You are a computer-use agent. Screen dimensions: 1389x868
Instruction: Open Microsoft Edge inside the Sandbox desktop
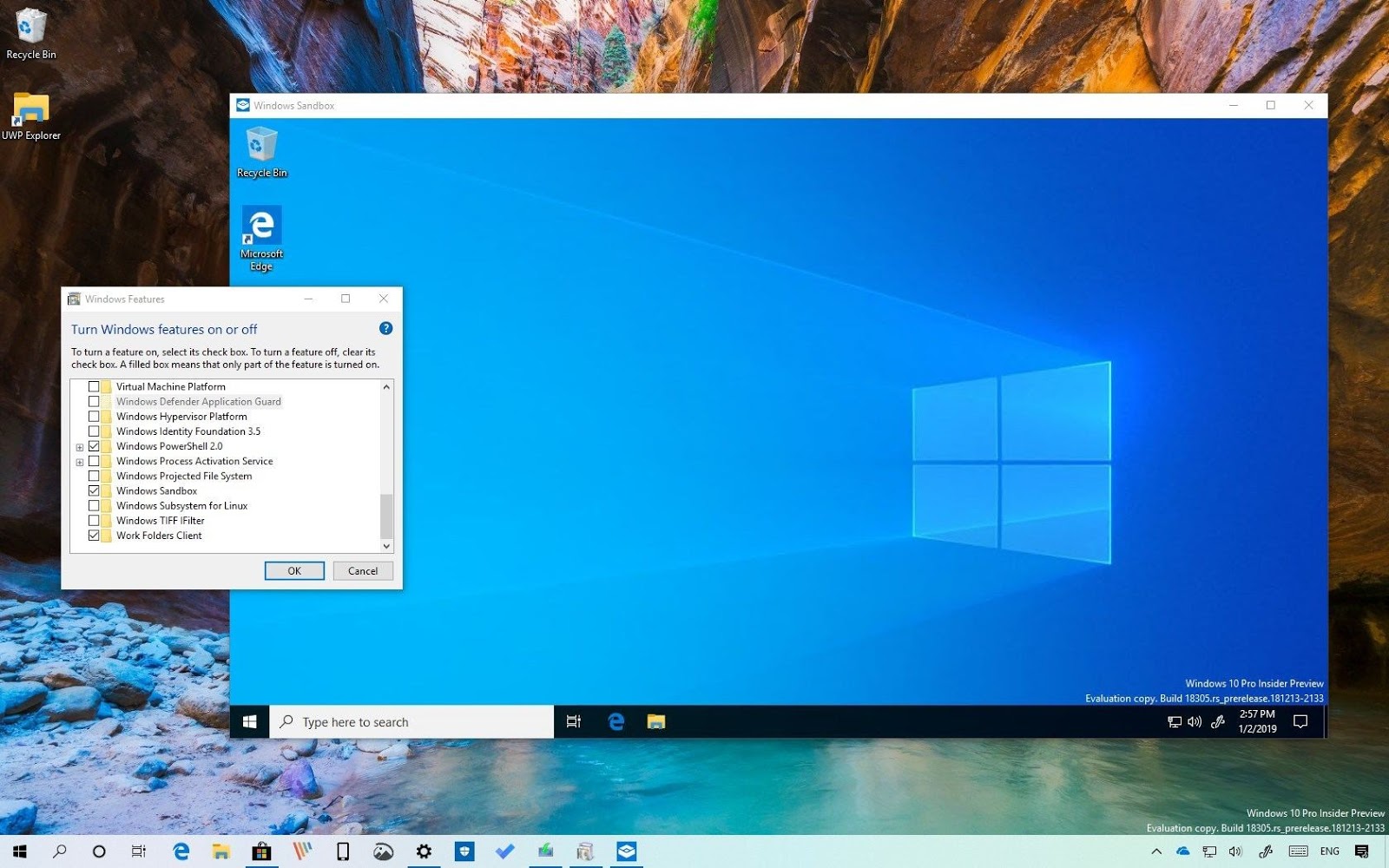click(x=260, y=227)
